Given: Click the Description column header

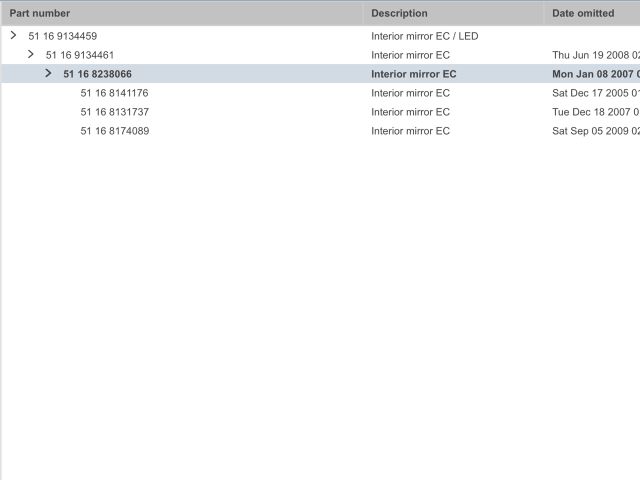Looking at the screenshot, I should [399, 13].
